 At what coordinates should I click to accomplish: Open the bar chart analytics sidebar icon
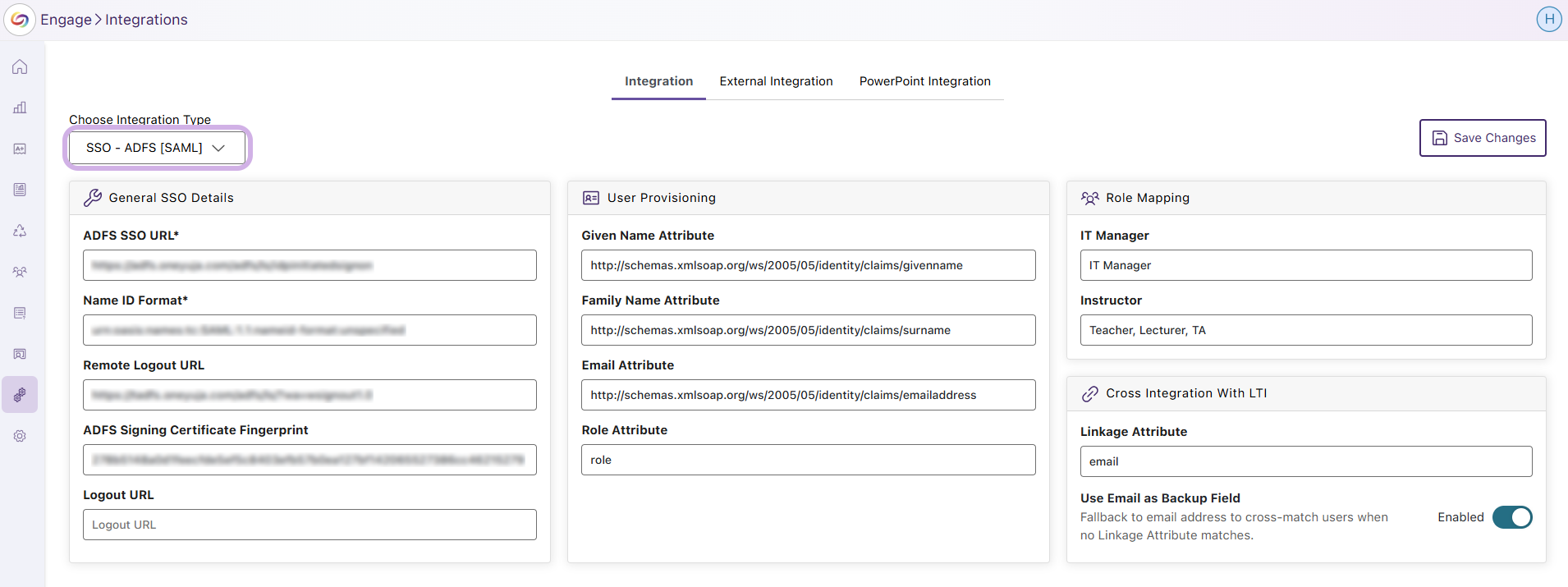pos(20,108)
